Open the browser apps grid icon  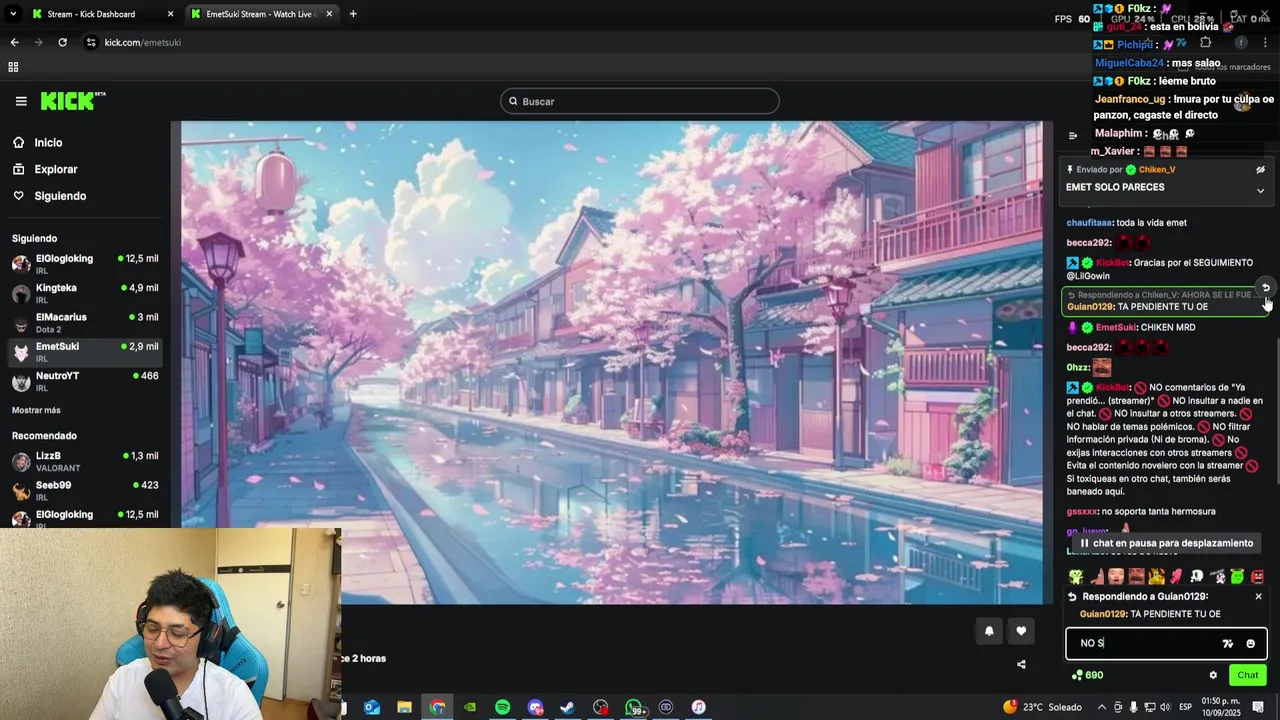point(13,67)
